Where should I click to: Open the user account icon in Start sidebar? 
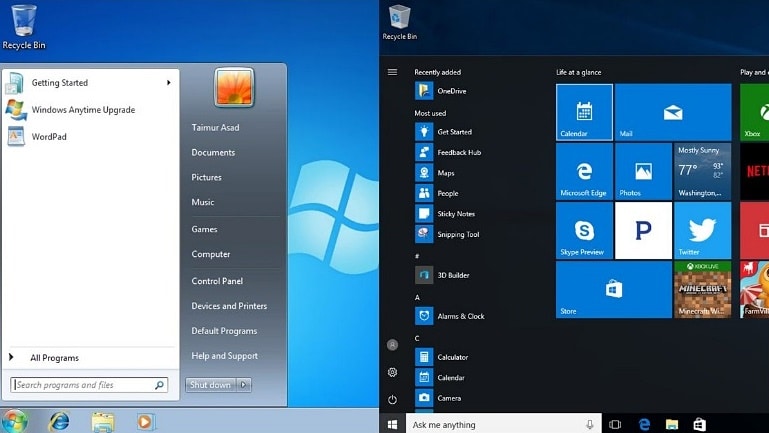tap(392, 345)
